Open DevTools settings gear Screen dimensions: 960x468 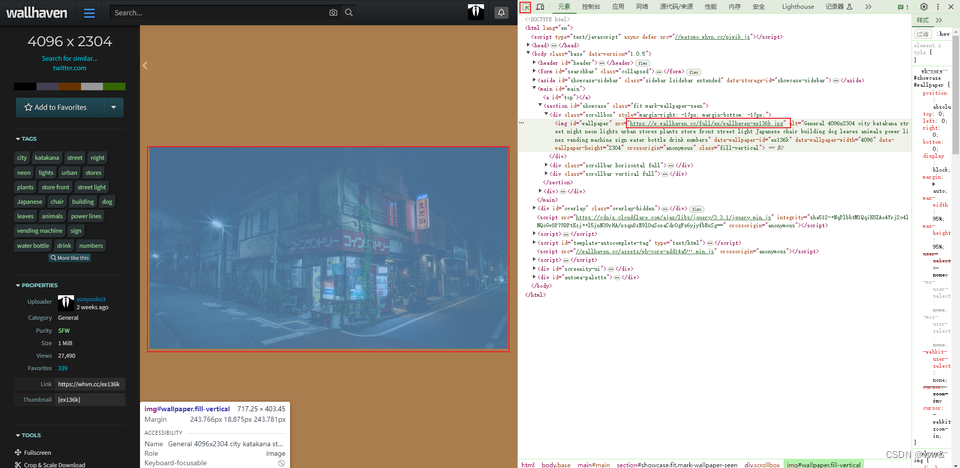[924, 7]
